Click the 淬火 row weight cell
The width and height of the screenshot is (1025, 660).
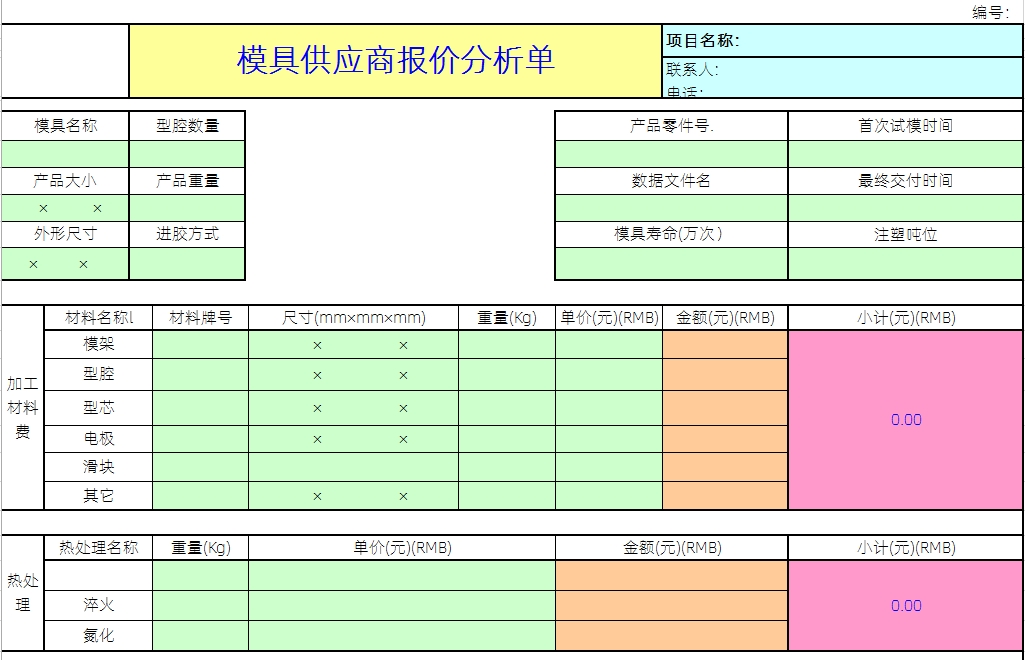tap(198, 605)
